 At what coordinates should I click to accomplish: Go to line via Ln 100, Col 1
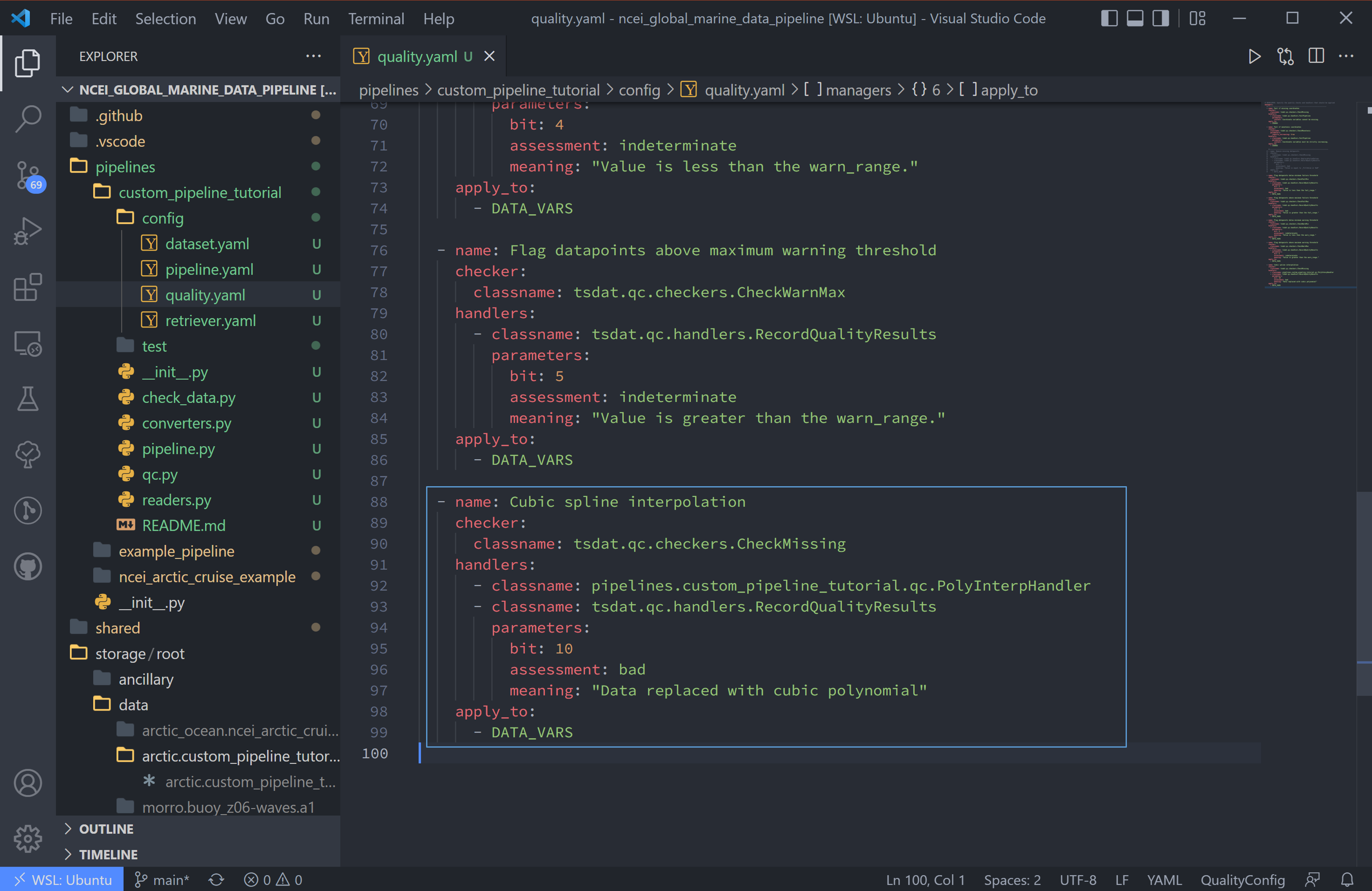(925, 880)
